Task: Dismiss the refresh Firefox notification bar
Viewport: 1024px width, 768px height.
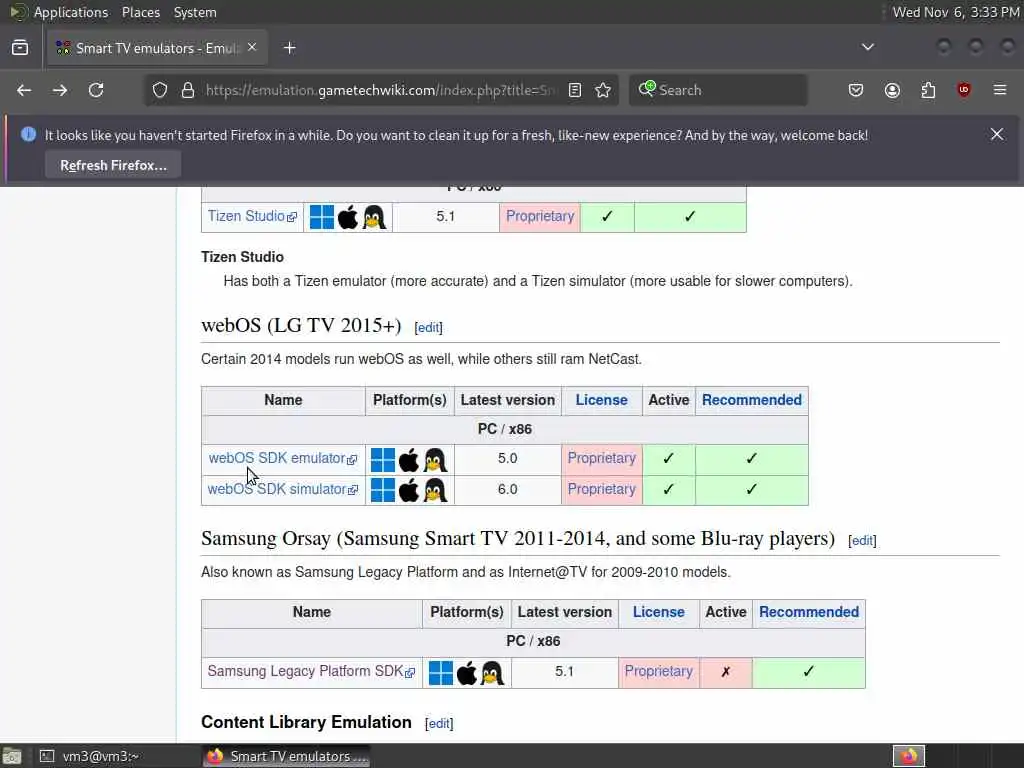Action: click(x=997, y=134)
